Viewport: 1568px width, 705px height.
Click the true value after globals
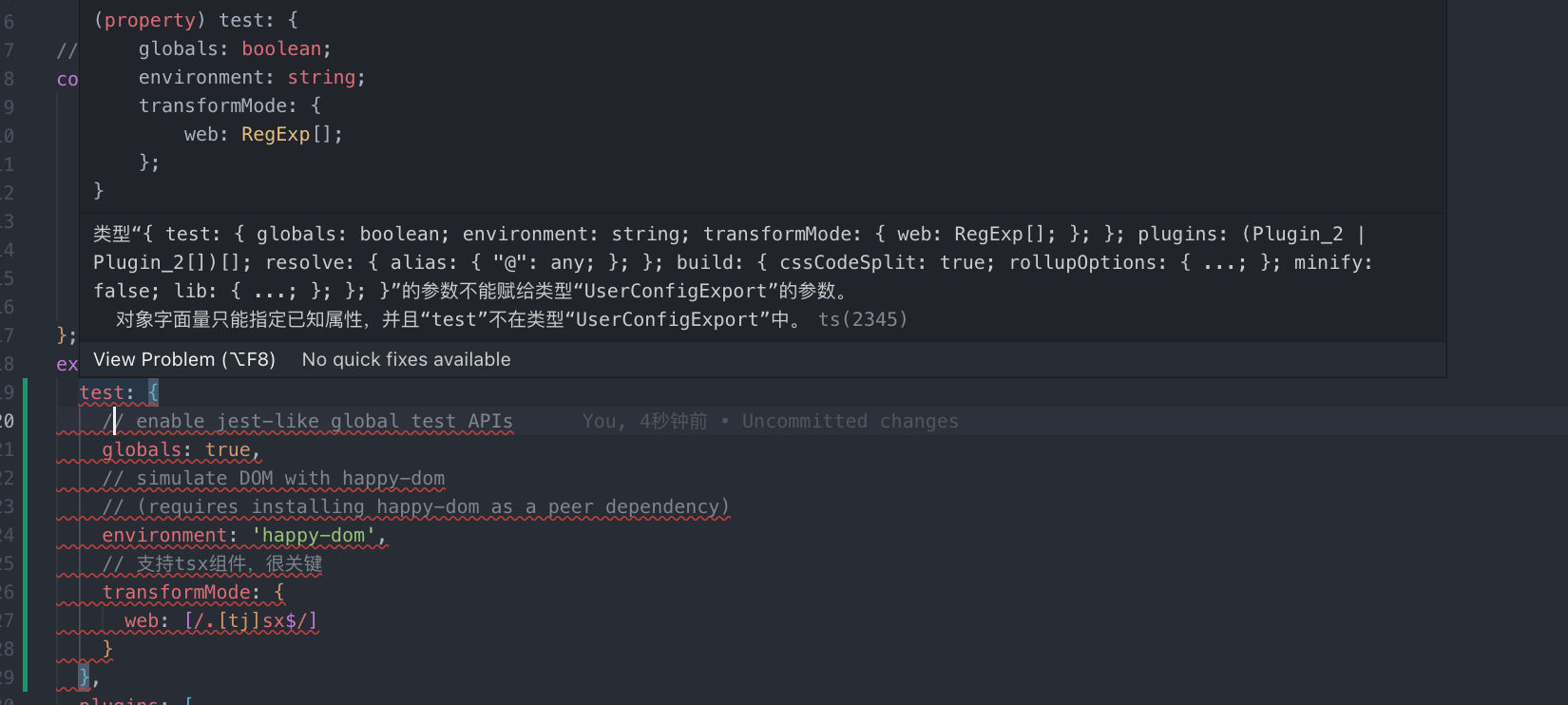coord(227,449)
